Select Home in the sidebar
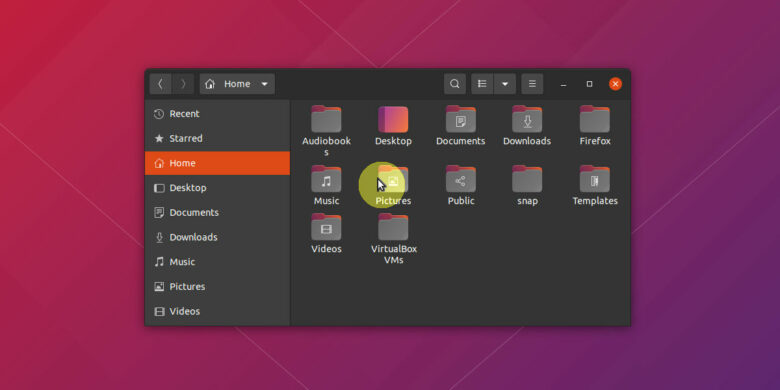 coord(217,163)
